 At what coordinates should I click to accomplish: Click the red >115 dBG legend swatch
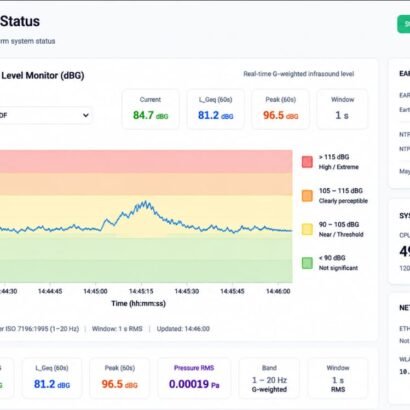(307, 162)
